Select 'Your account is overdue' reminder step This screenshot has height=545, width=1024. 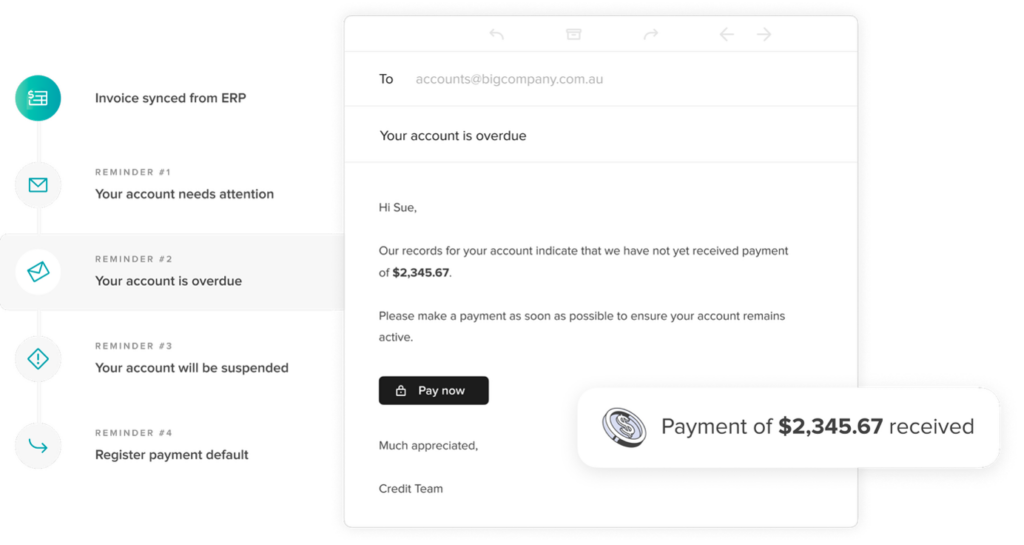(168, 281)
